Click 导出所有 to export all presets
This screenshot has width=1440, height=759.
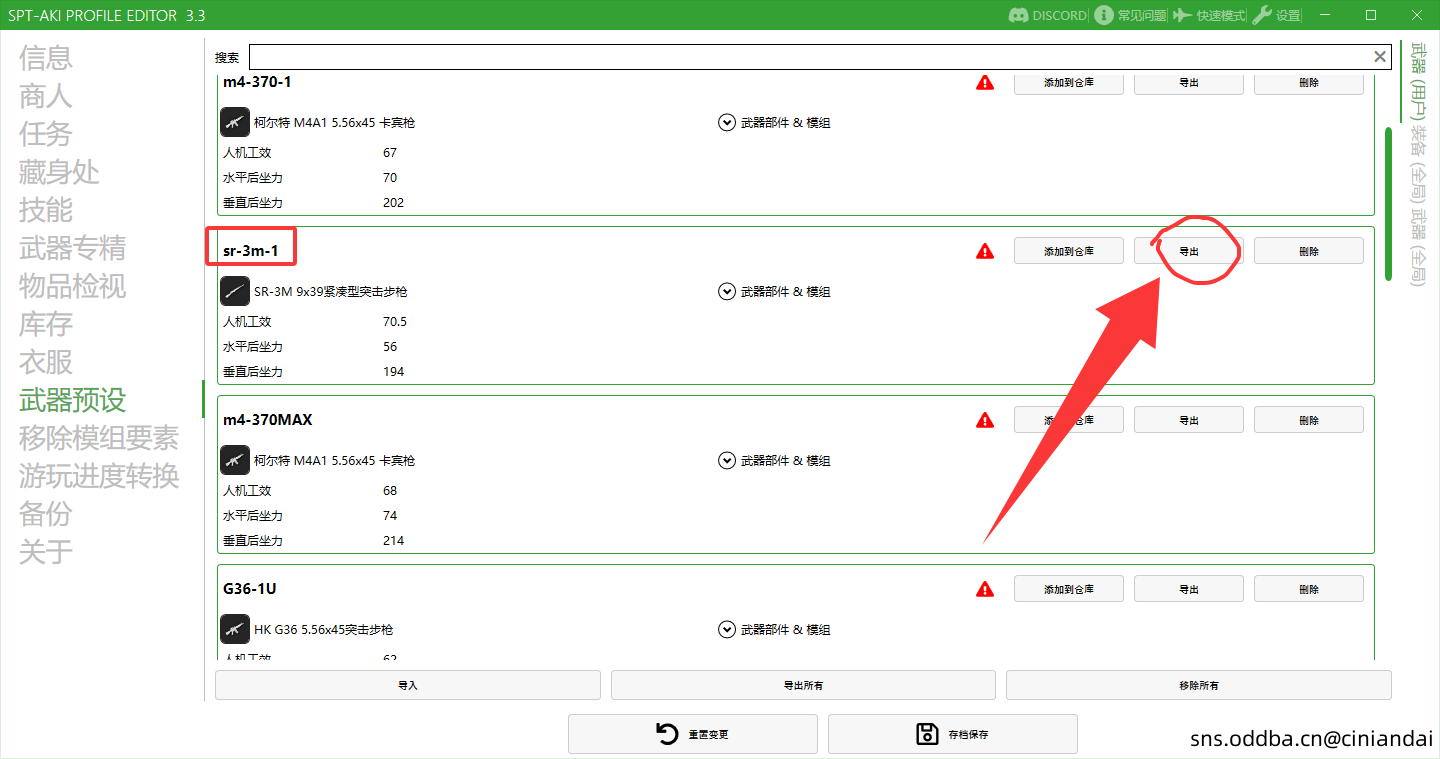[803, 685]
